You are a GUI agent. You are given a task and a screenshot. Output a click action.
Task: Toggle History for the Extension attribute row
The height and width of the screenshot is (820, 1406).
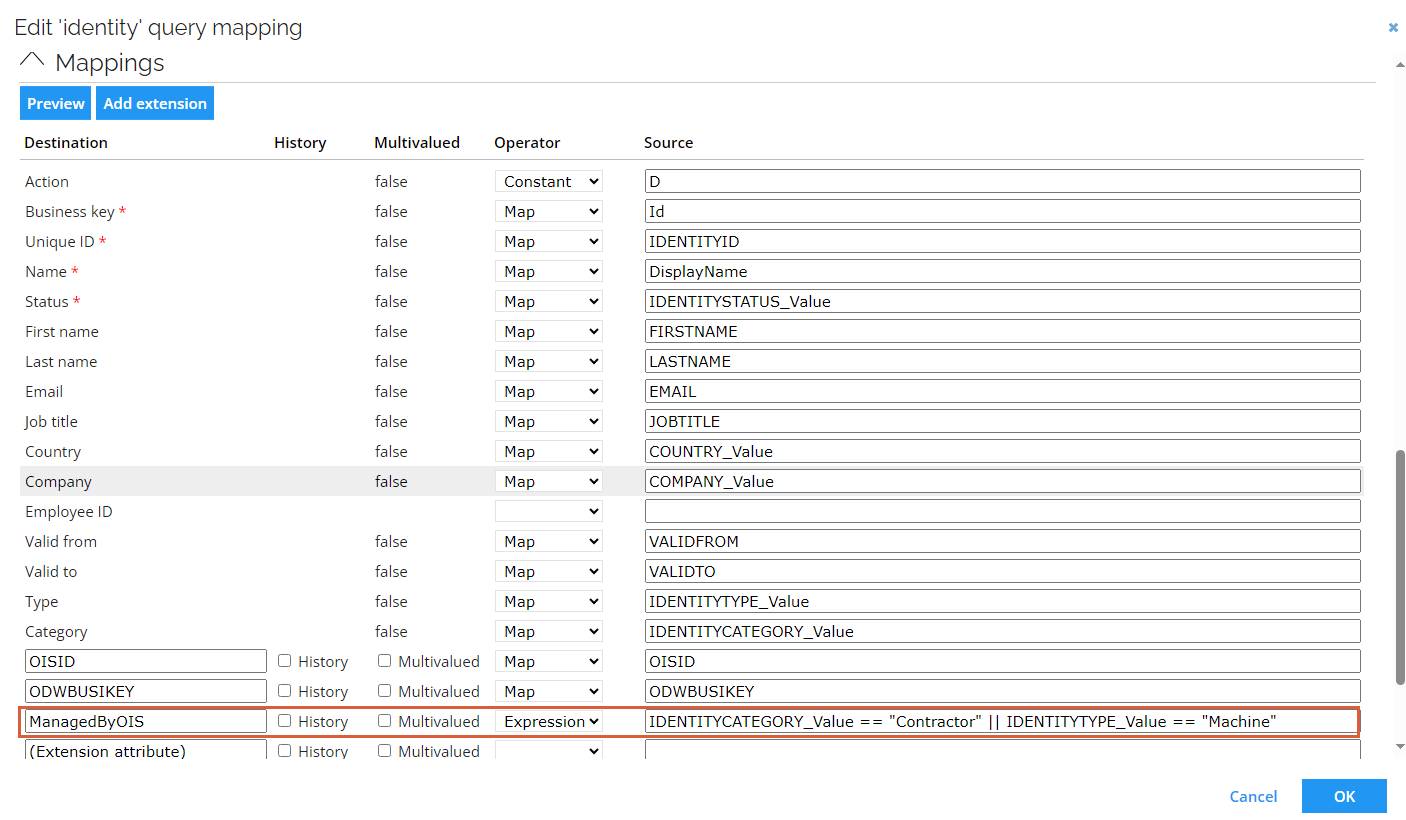pyautogui.click(x=285, y=751)
